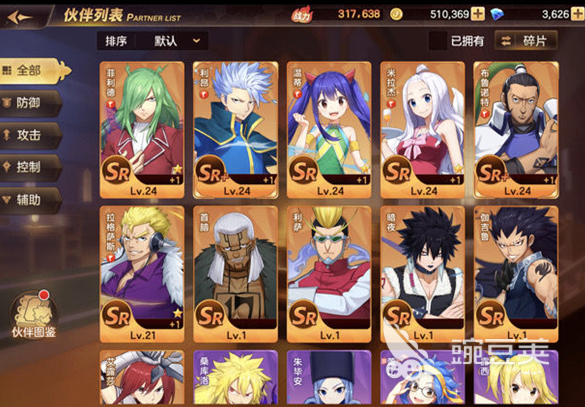
Task: Open the 伽吉鲁 partner card
Action: click(516, 274)
